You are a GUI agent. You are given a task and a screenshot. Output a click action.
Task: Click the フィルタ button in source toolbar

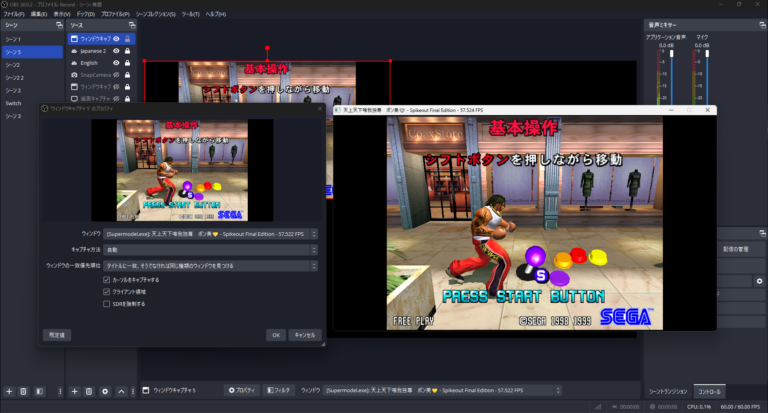click(x=279, y=390)
